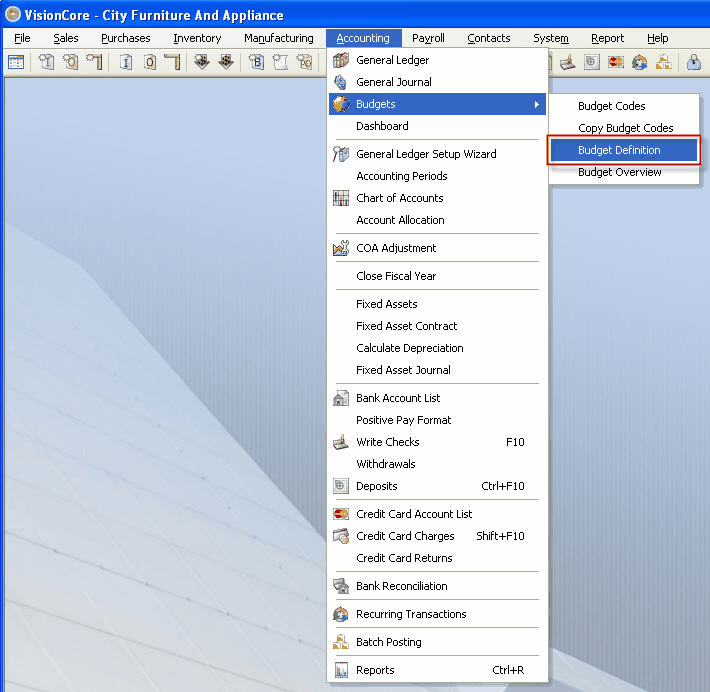710x692 pixels.
Task: Select Credit Card Charges
Action: pyautogui.click(x=437, y=536)
